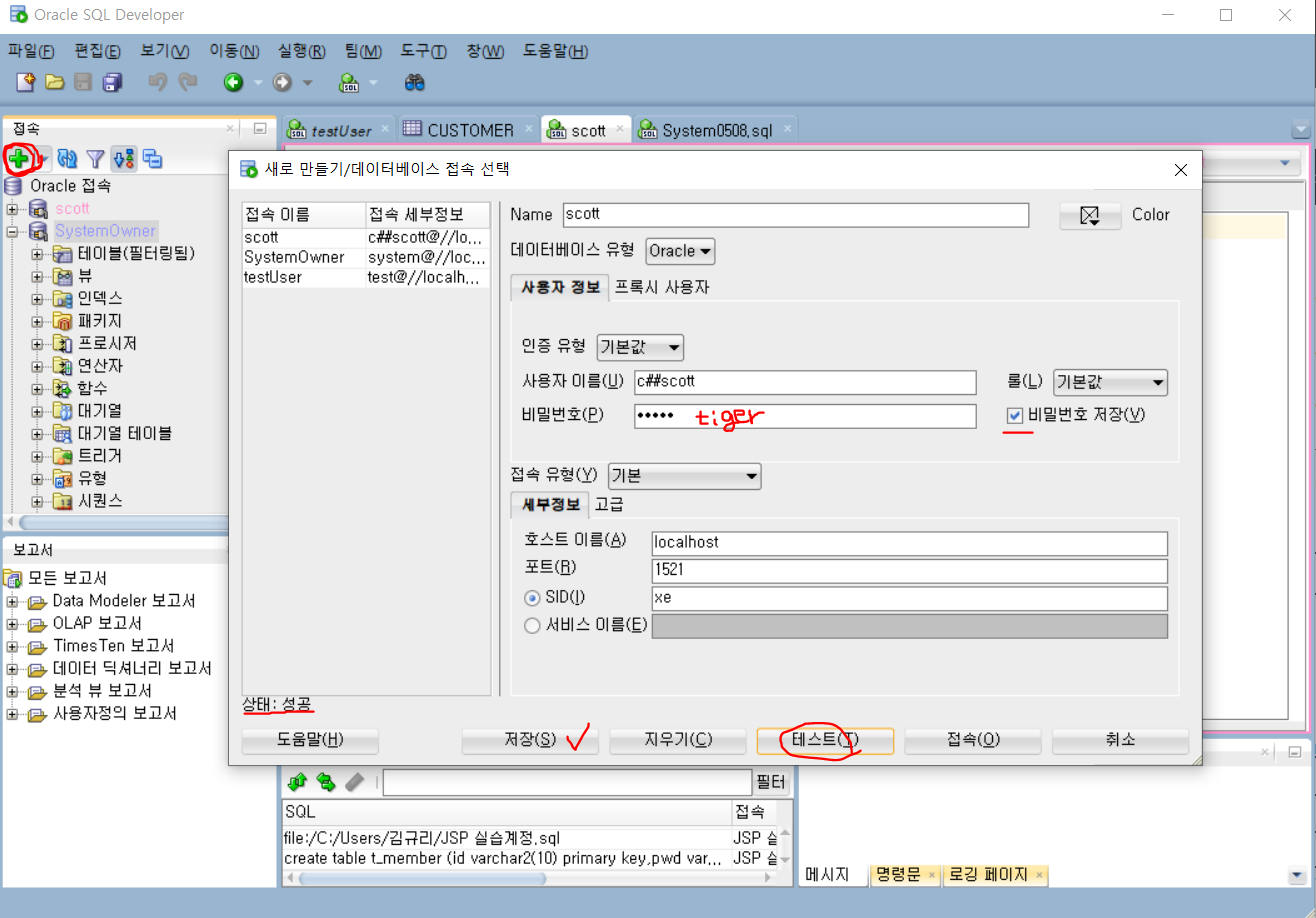
Task: Click the 테스트(T) button
Action: pyautogui.click(x=825, y=740)
